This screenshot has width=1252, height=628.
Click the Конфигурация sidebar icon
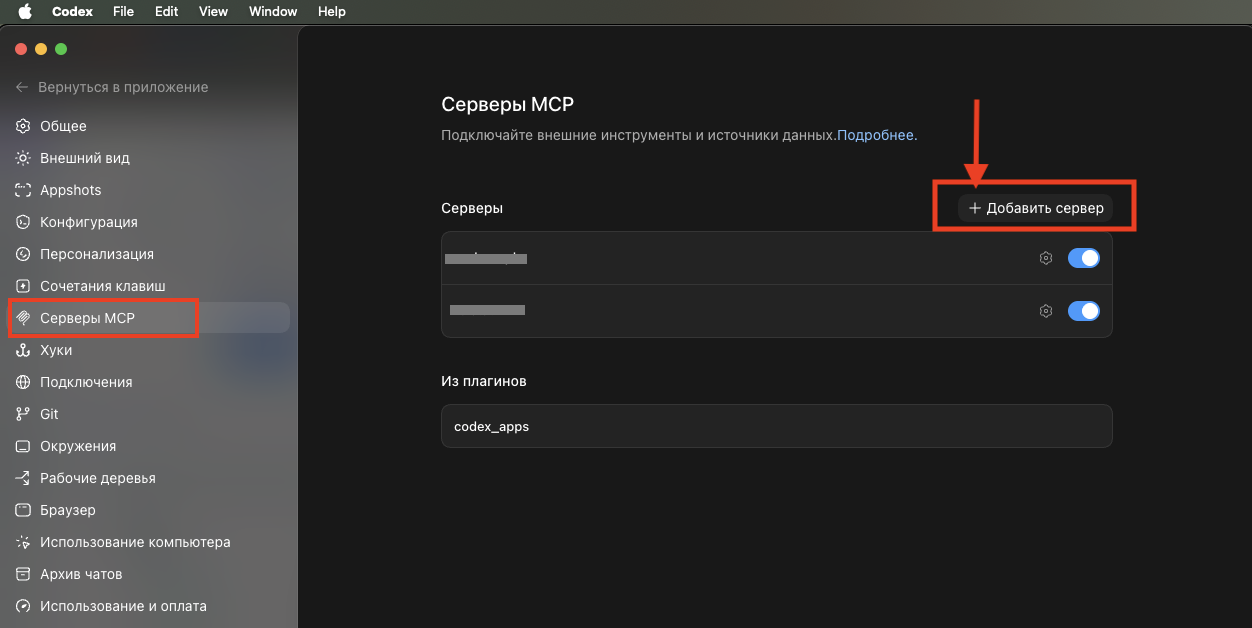point(23,222)
